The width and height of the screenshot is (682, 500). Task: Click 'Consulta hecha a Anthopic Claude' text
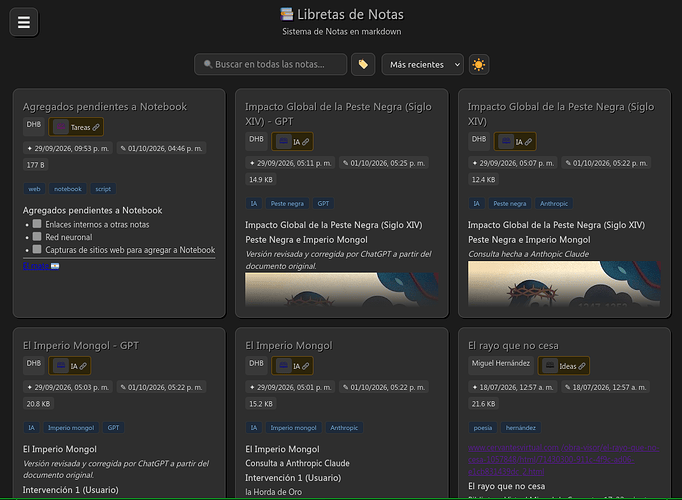[x=528, y=254]
